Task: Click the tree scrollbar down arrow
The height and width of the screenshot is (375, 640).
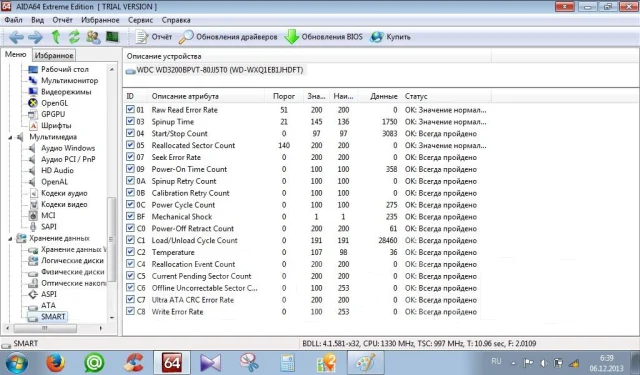Action: [112, 317]
